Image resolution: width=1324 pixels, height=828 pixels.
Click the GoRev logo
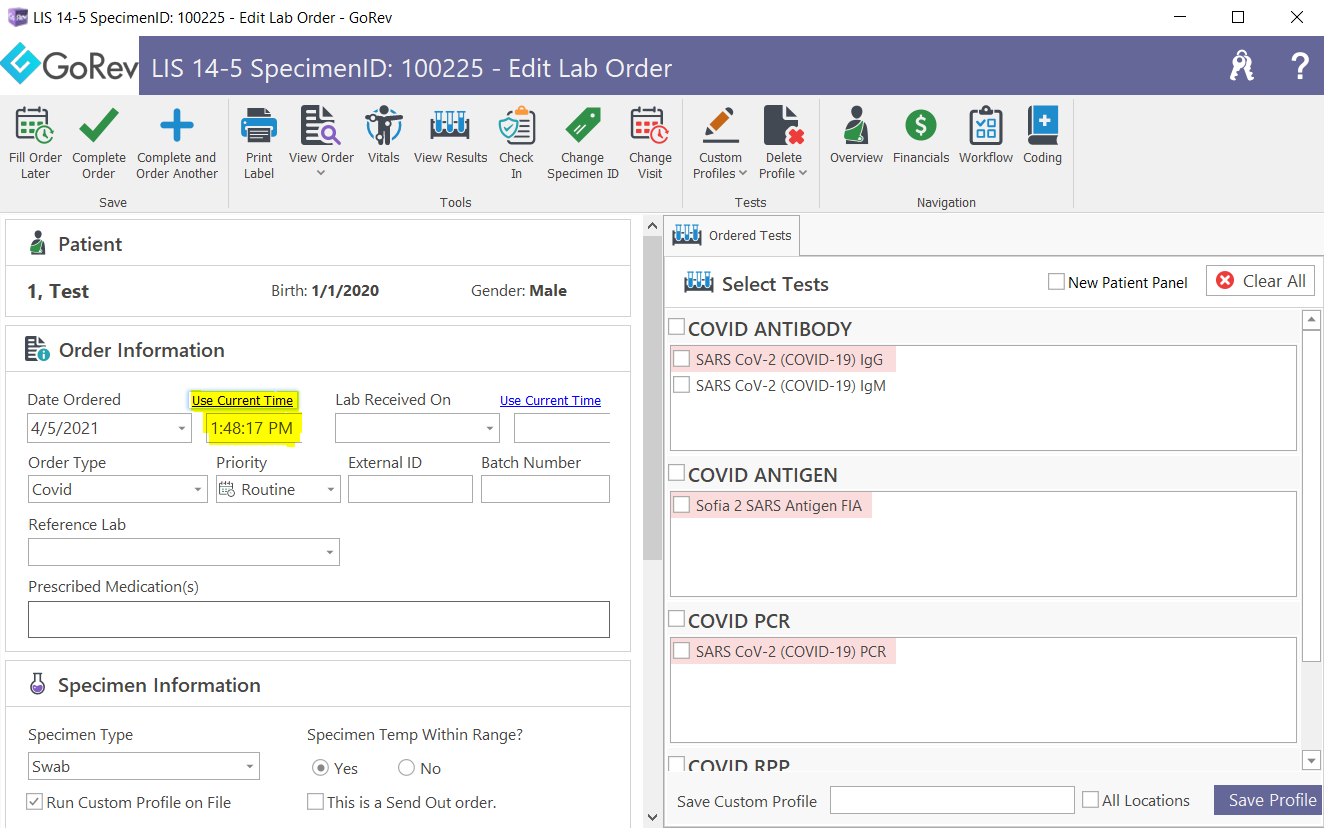tap(69, 66)
